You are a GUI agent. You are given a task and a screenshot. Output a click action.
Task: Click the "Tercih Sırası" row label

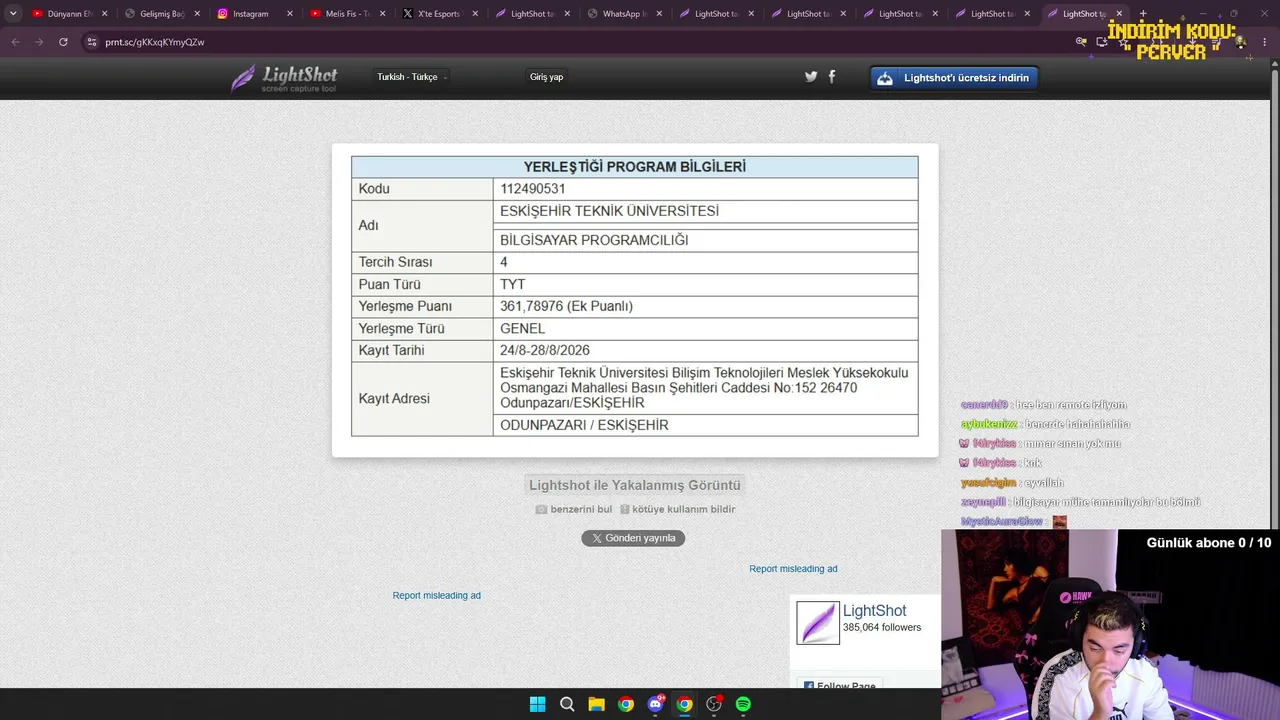[x=396, y=262]
